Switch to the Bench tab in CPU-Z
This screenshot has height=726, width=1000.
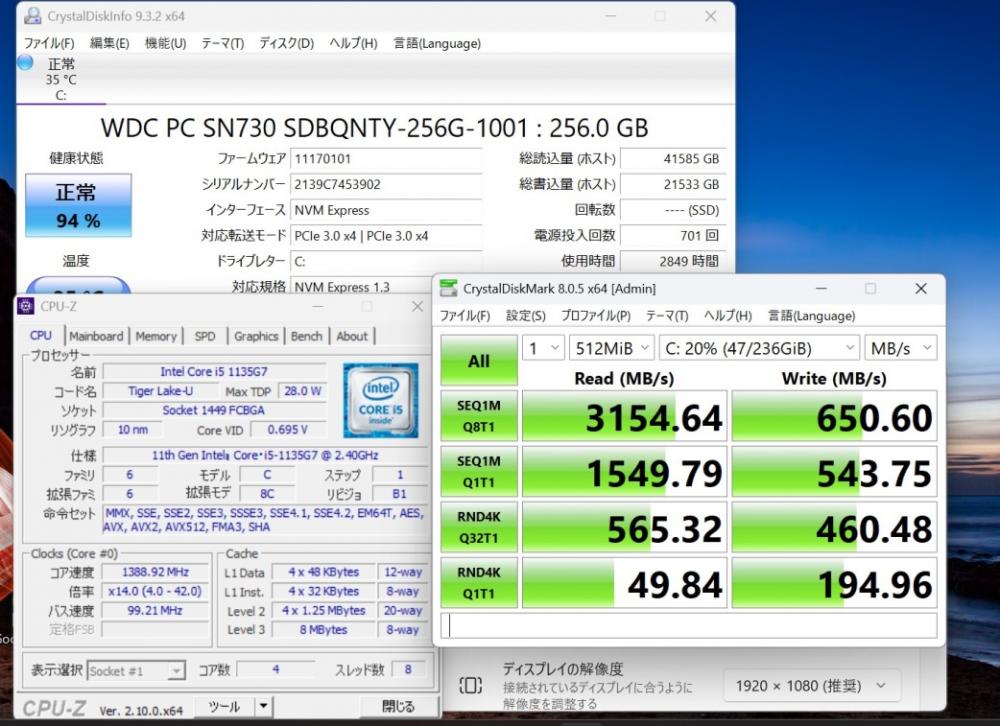tap(307, 336)
